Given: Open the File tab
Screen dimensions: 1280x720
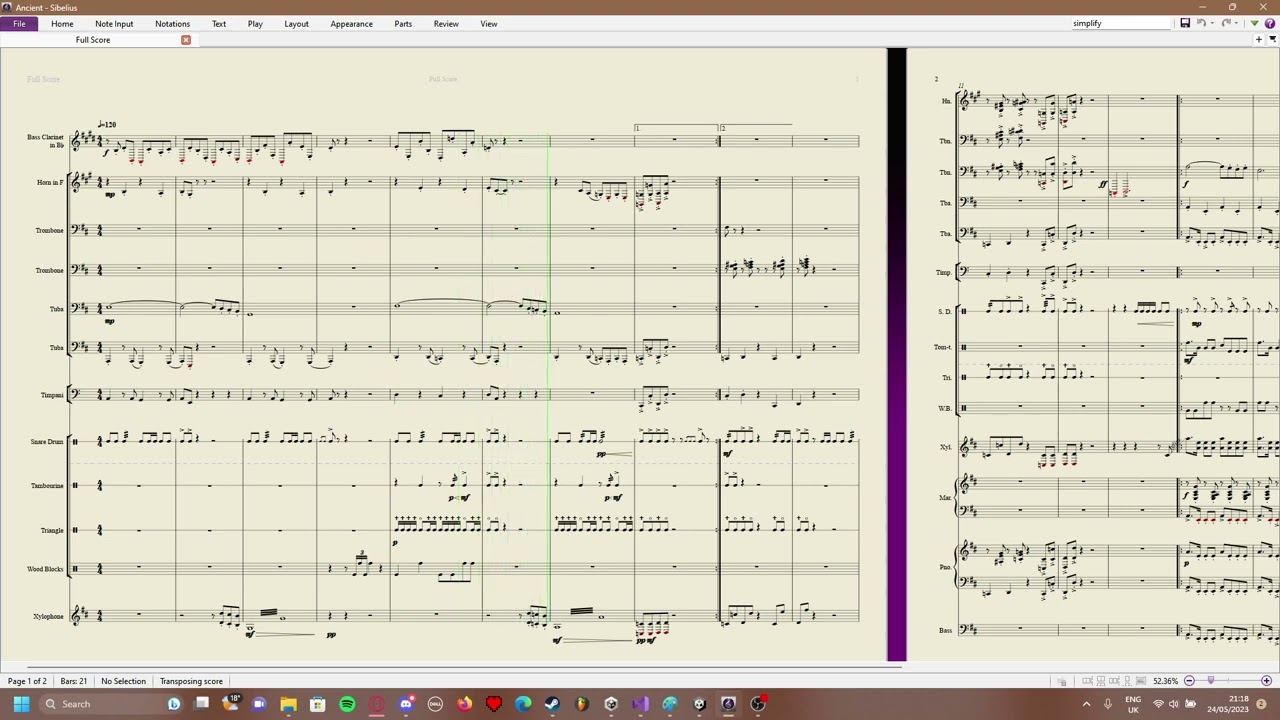Looking at the screenshot, I should (19, 24).
